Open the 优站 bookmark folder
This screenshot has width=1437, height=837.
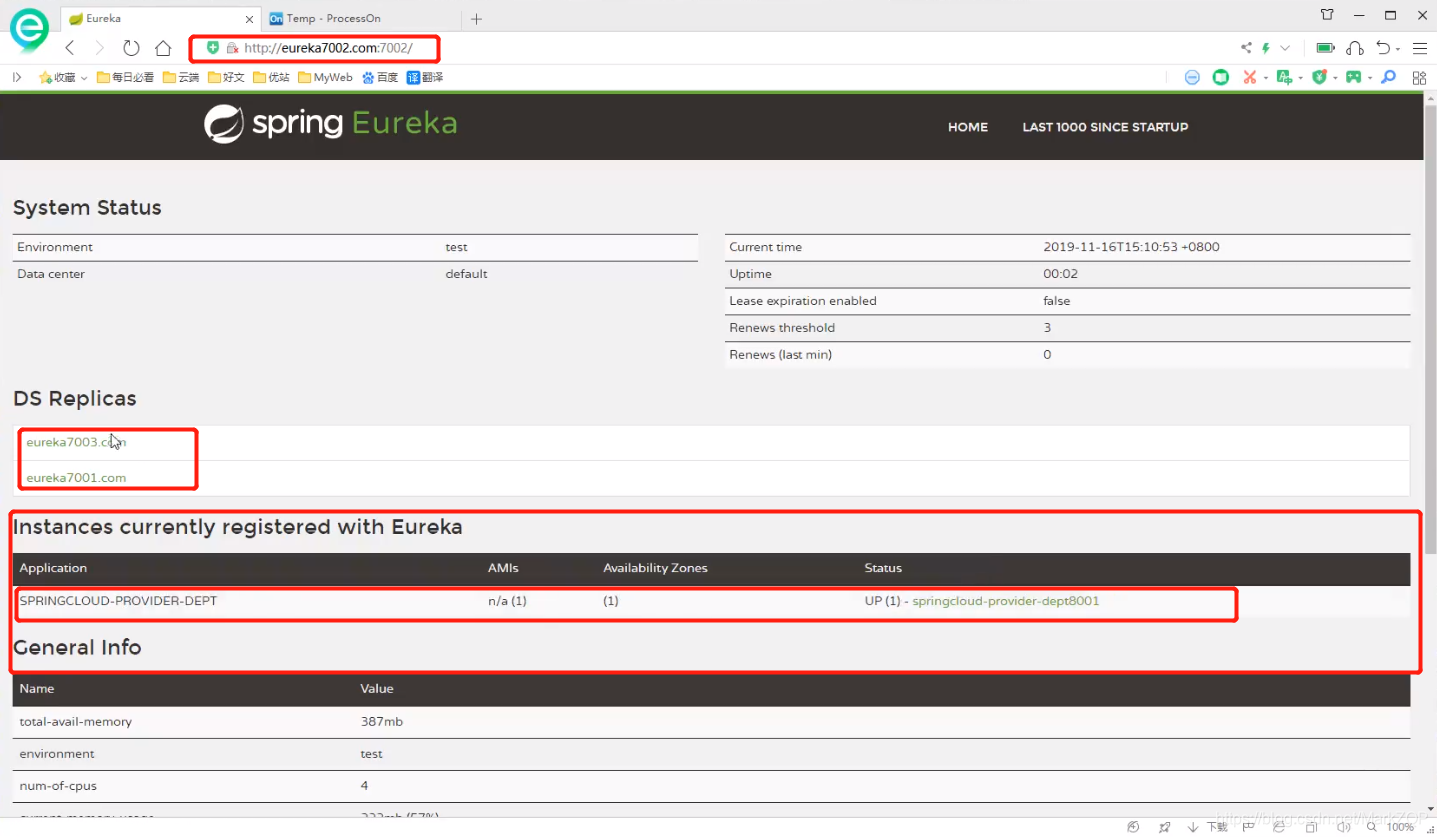point(271,77)
